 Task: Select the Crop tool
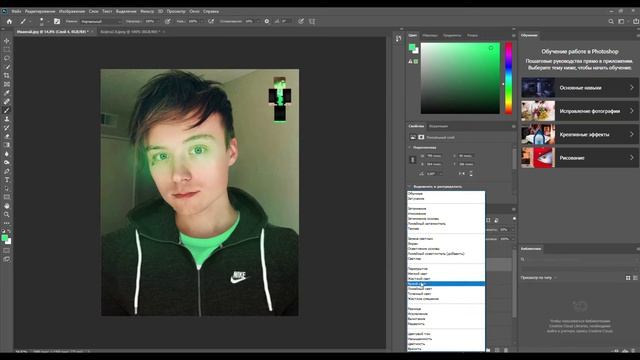pyautogui.click(x=7, y=76)
